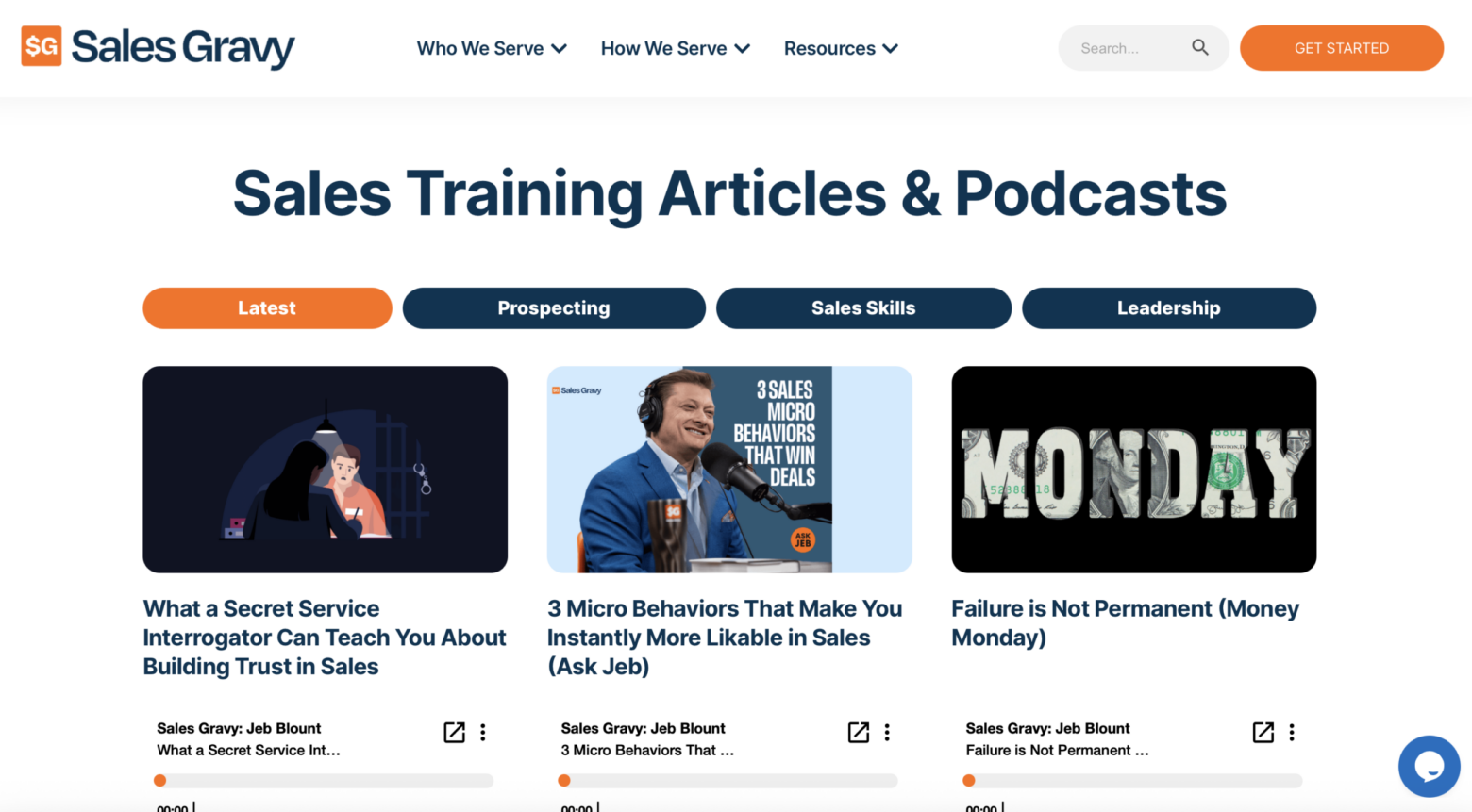Click the Secret Service episode progress slider
Viewport: 1472px width, 812px height.
click(324, 781)
